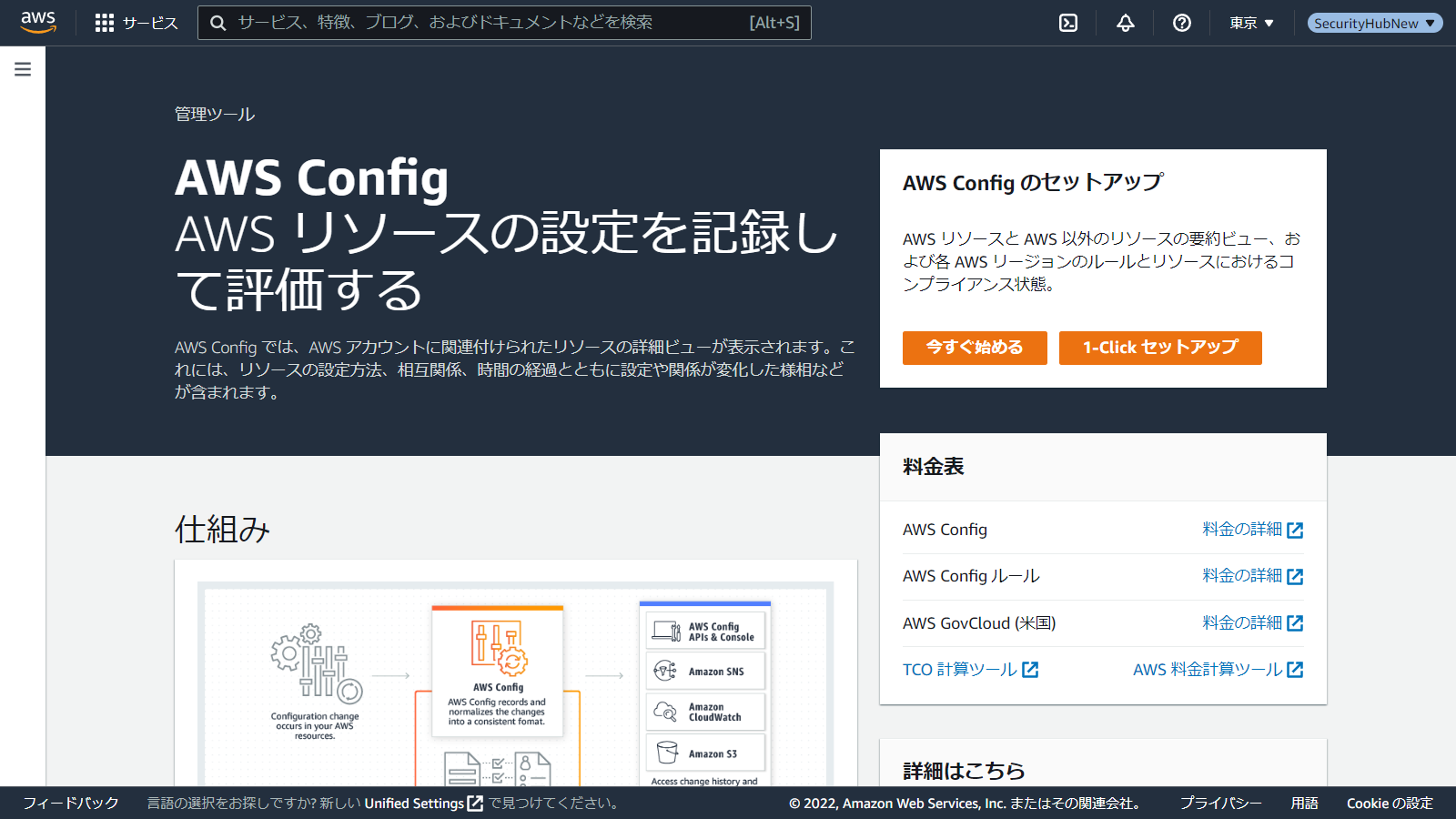
Task: Open the サービス grid menu
Action: coord(136,23)
